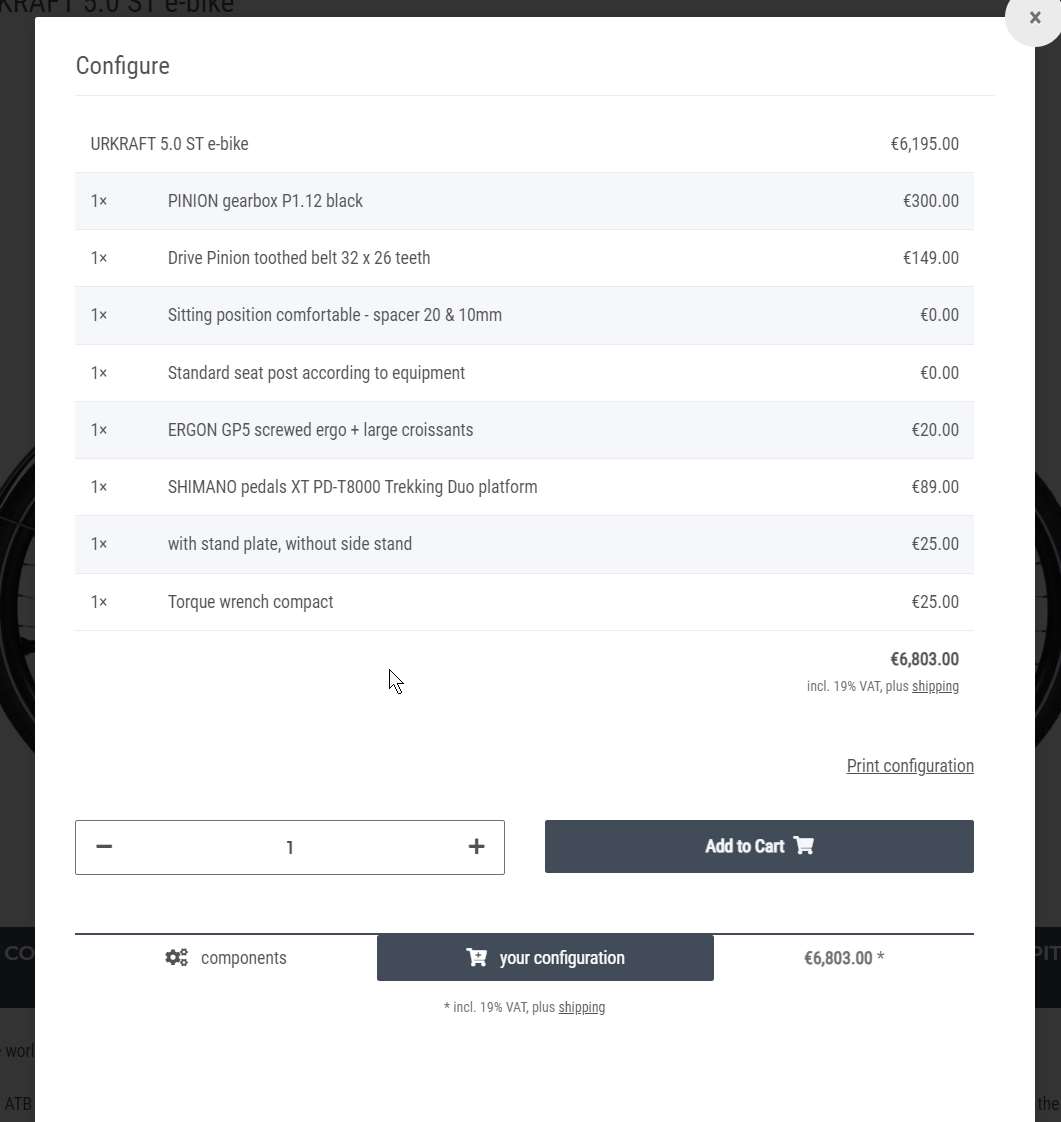Select the SHIMANO pedals XT PD-T8000 row

[x=352, y=487]
